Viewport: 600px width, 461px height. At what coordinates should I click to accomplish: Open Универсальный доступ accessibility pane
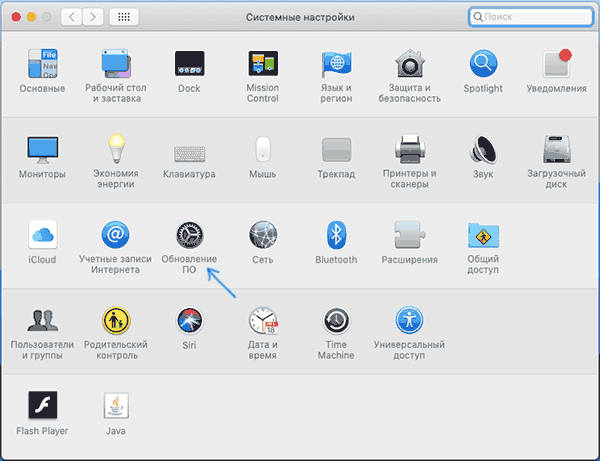coord(410,322)
